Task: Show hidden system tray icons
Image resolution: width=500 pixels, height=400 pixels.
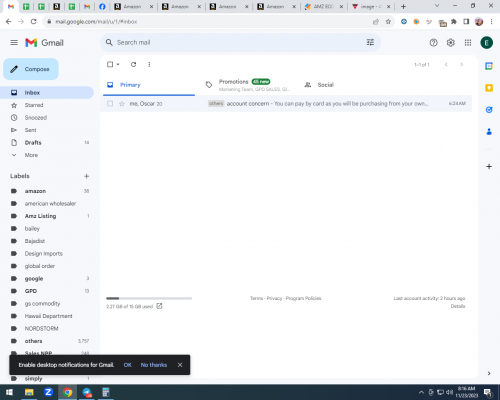Action: (x=421, y=392)
